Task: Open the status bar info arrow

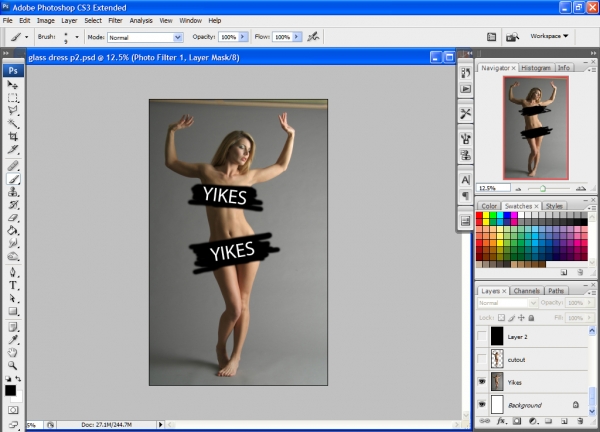Action: tap(161, 424)
